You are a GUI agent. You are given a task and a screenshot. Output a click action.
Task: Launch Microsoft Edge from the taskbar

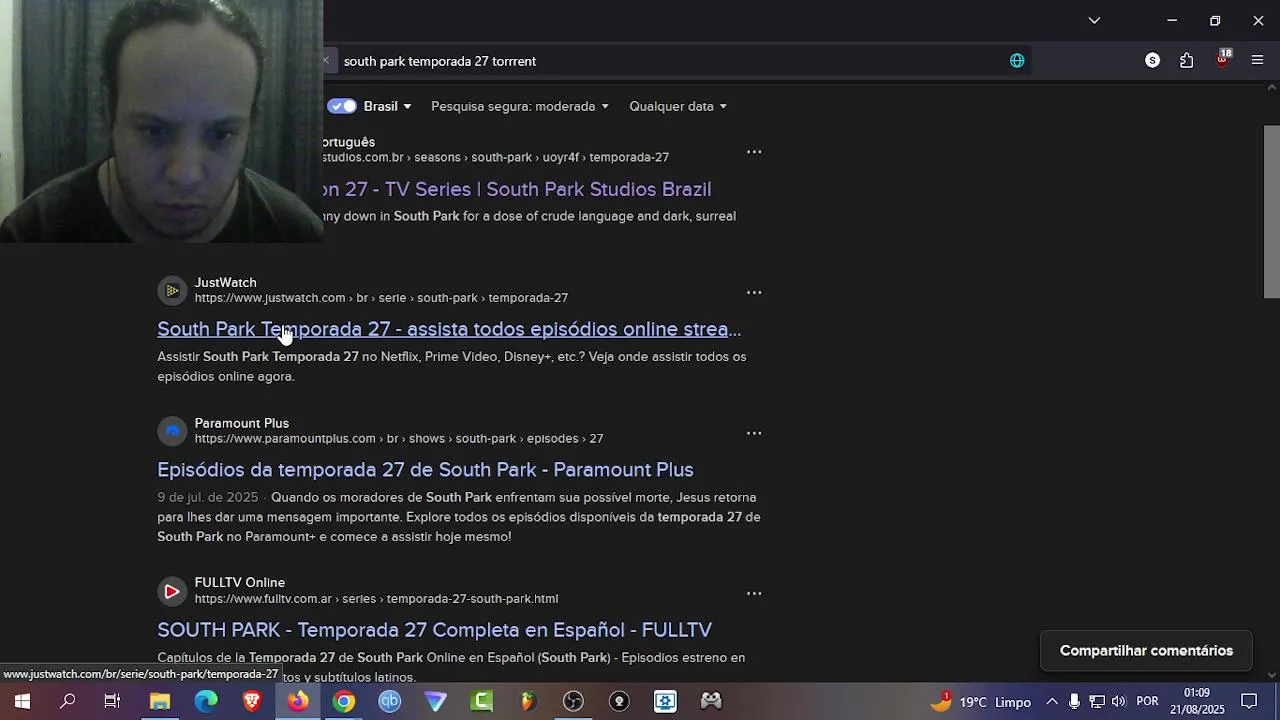tap(205, 702)
